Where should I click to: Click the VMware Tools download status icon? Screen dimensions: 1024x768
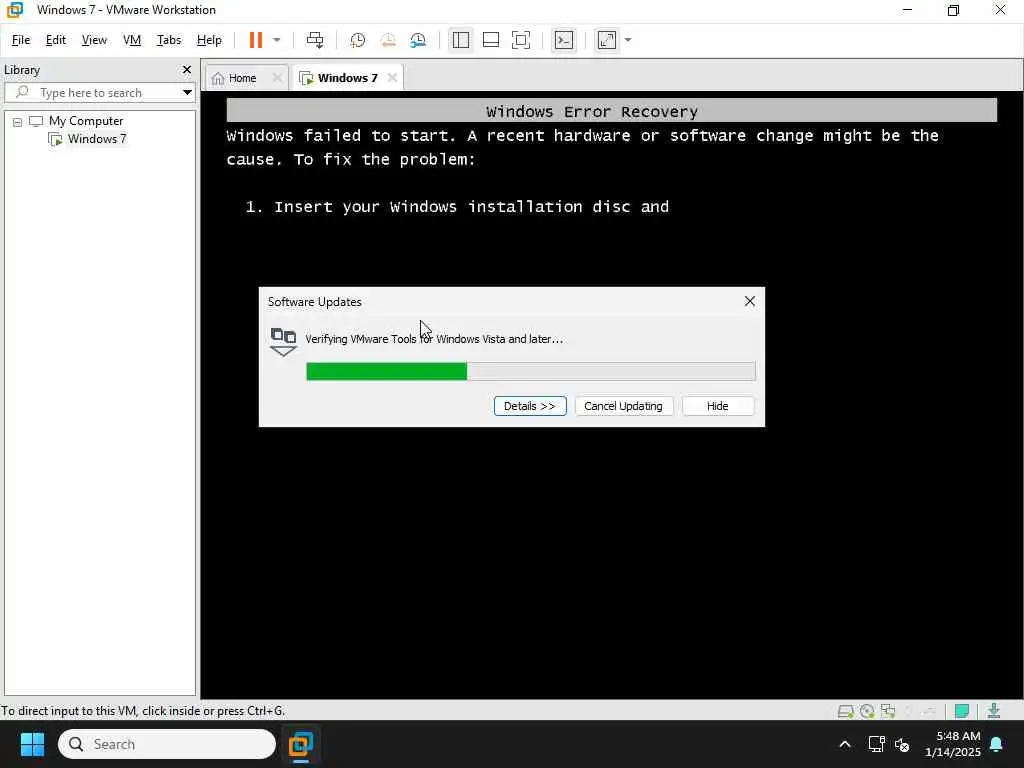pos(993,711)
